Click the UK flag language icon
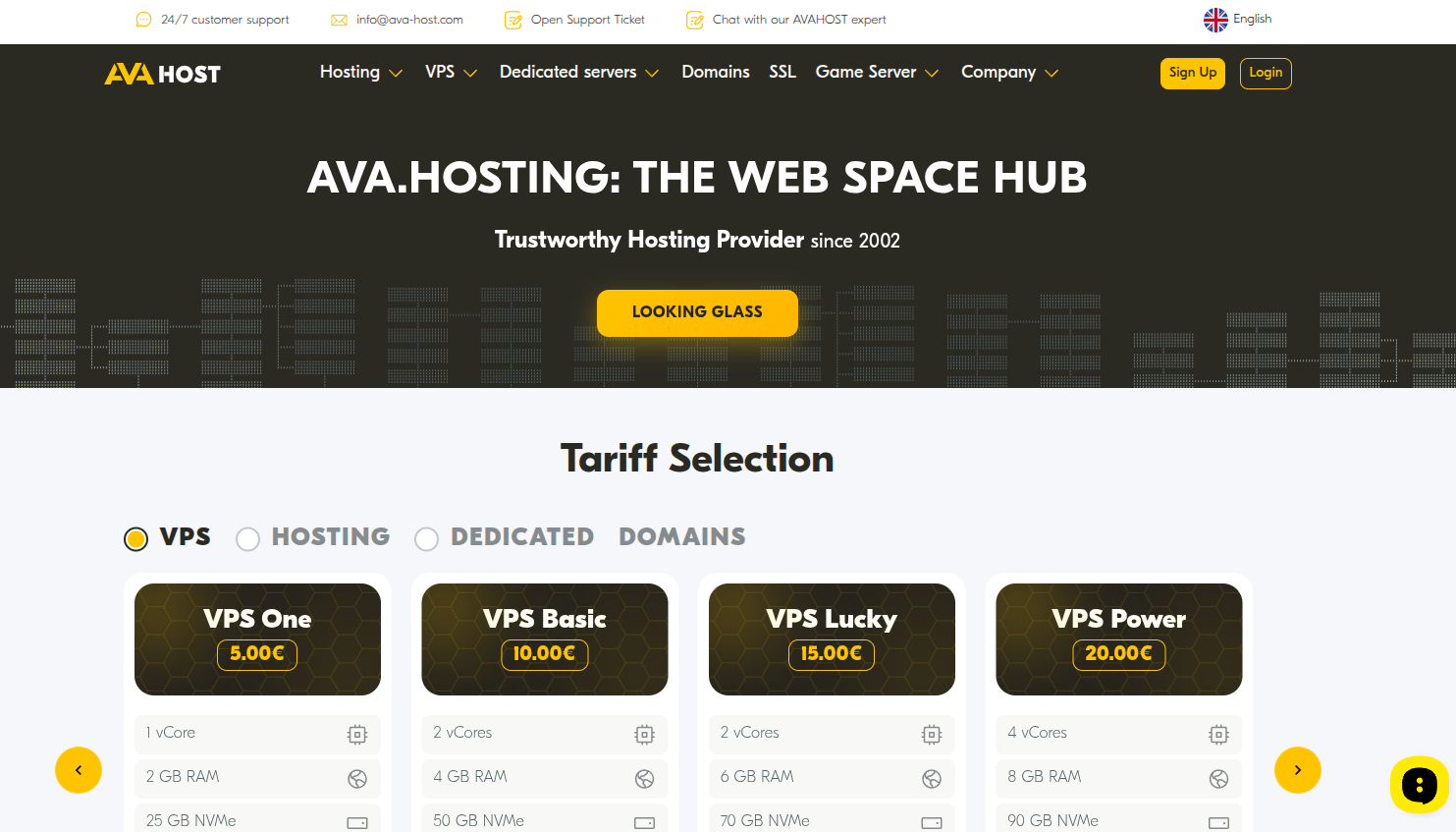The image size is (1456, 832). pyautogui.click(x=1215, y=20)
